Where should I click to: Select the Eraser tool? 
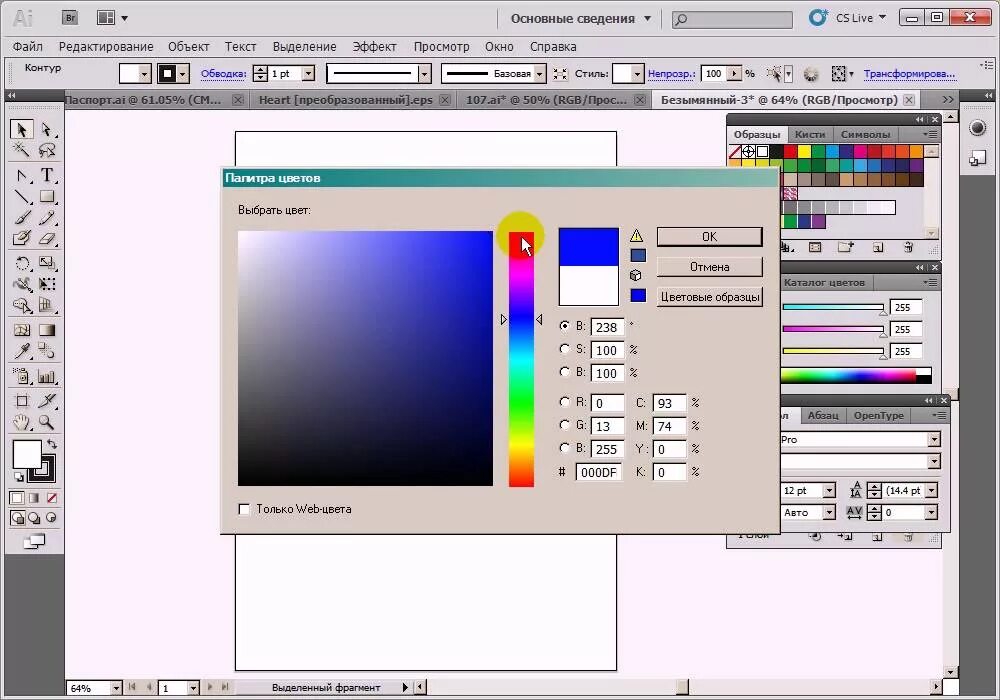pos(47,238)
